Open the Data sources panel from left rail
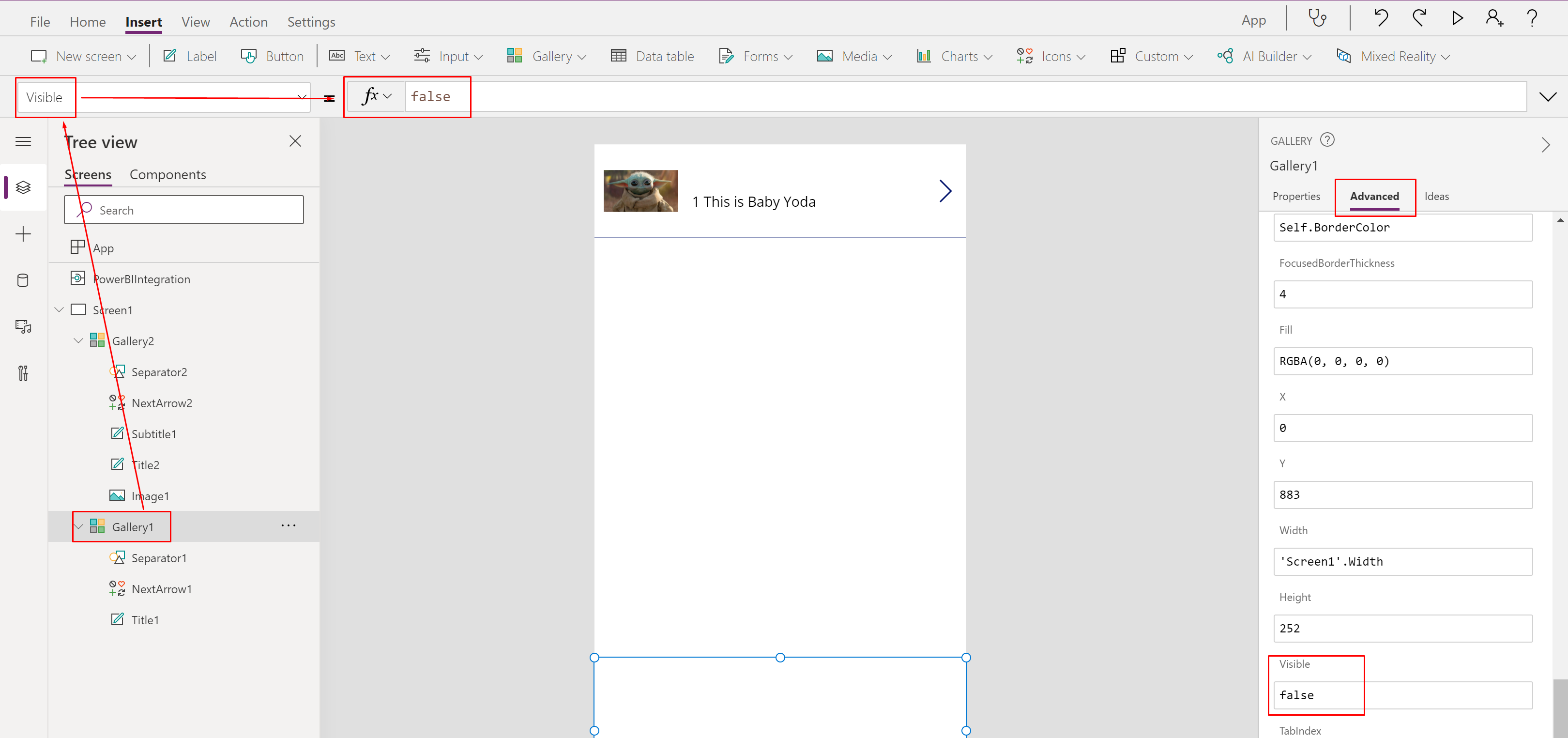 tap(23, 280)
